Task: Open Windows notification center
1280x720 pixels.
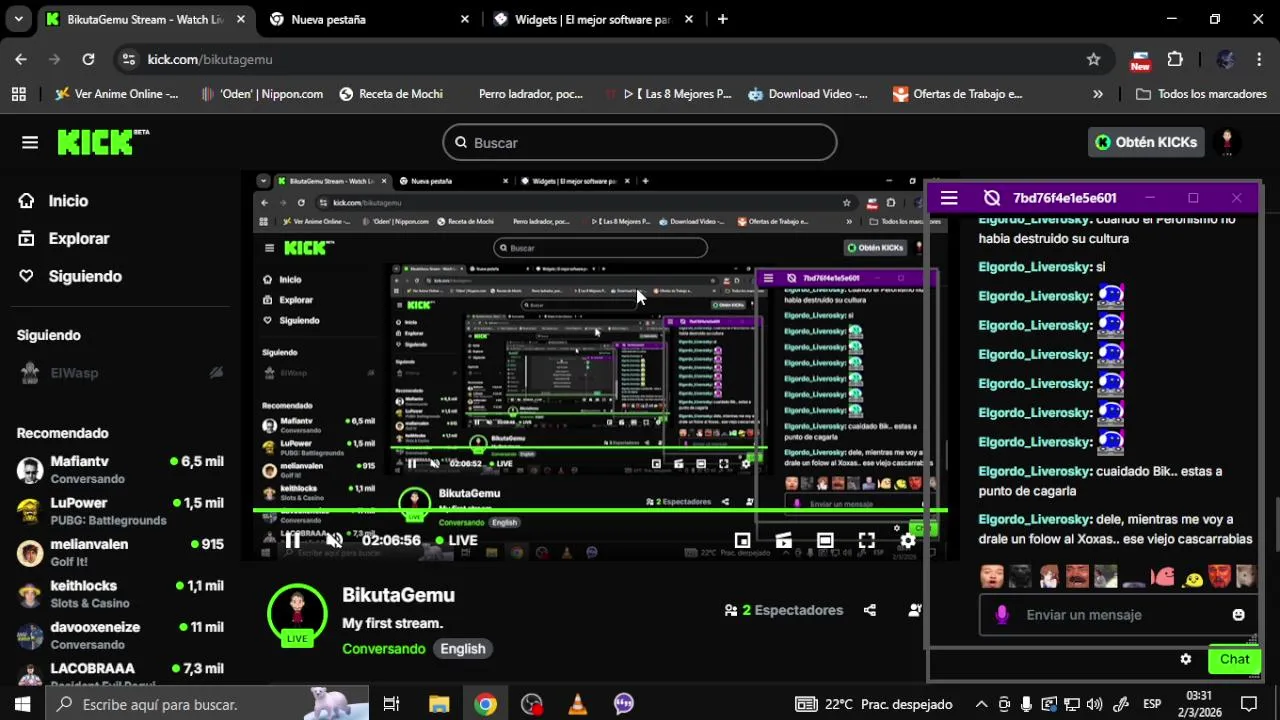Action: click(x=1249, y=704)
